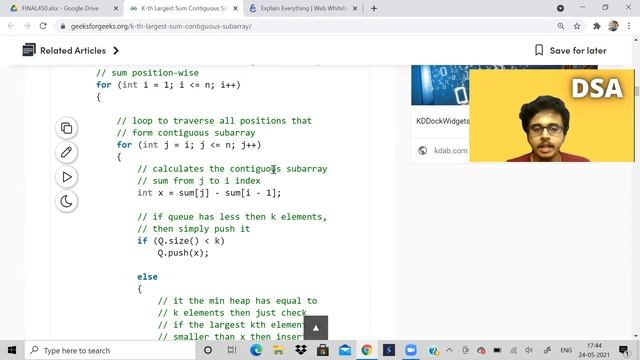Open the Get Help icon on the taskbar
The height and width of the screenshot is (360, 640).
point(433,350)
